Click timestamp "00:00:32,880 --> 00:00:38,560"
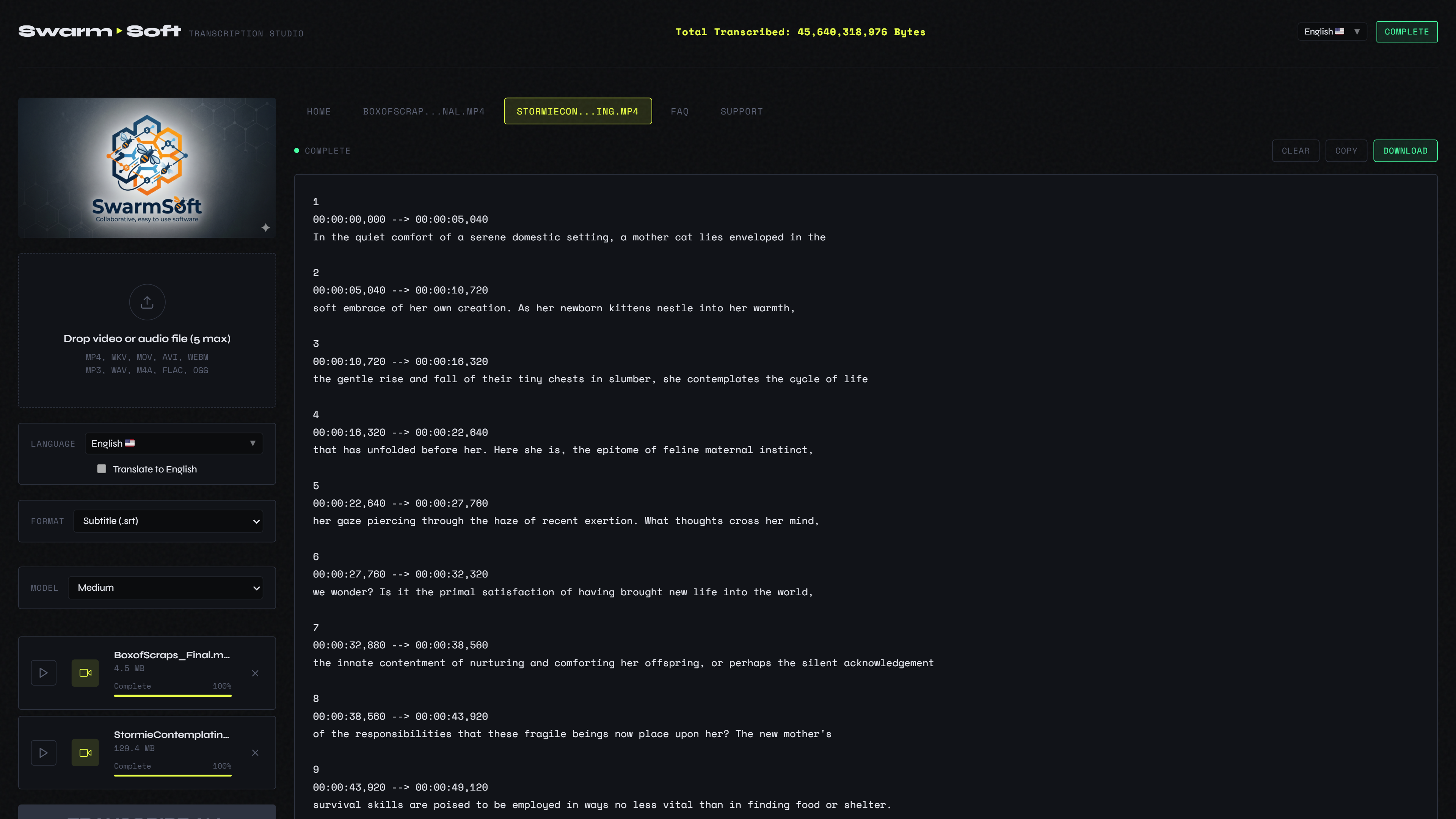 click(x=400, y=645)
